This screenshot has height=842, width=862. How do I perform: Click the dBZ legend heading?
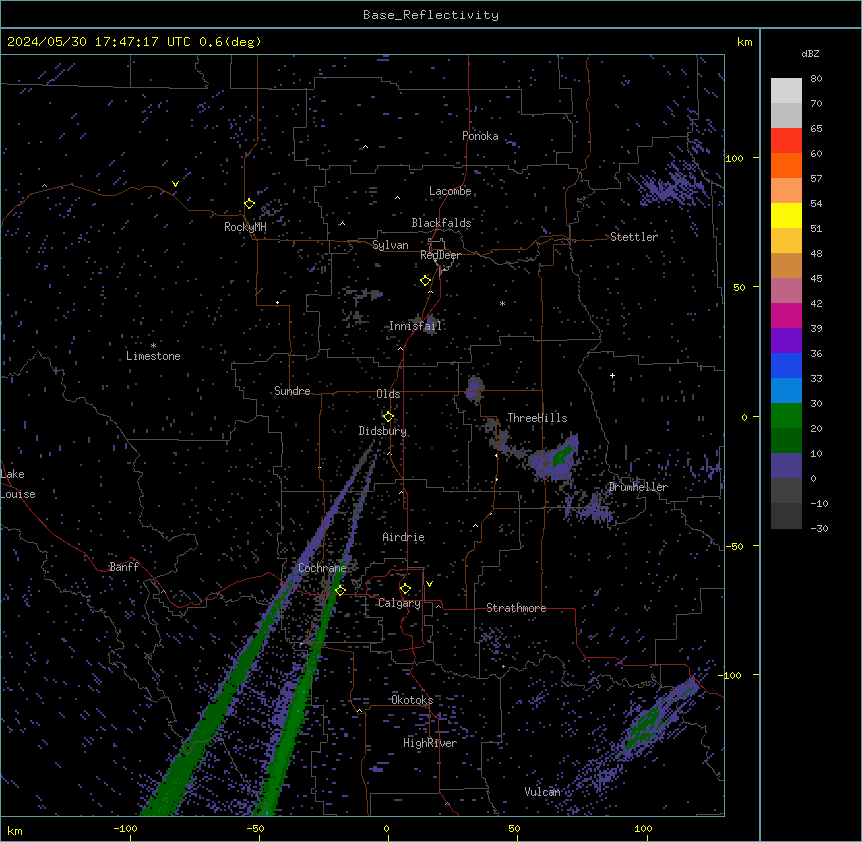(810, 53)
